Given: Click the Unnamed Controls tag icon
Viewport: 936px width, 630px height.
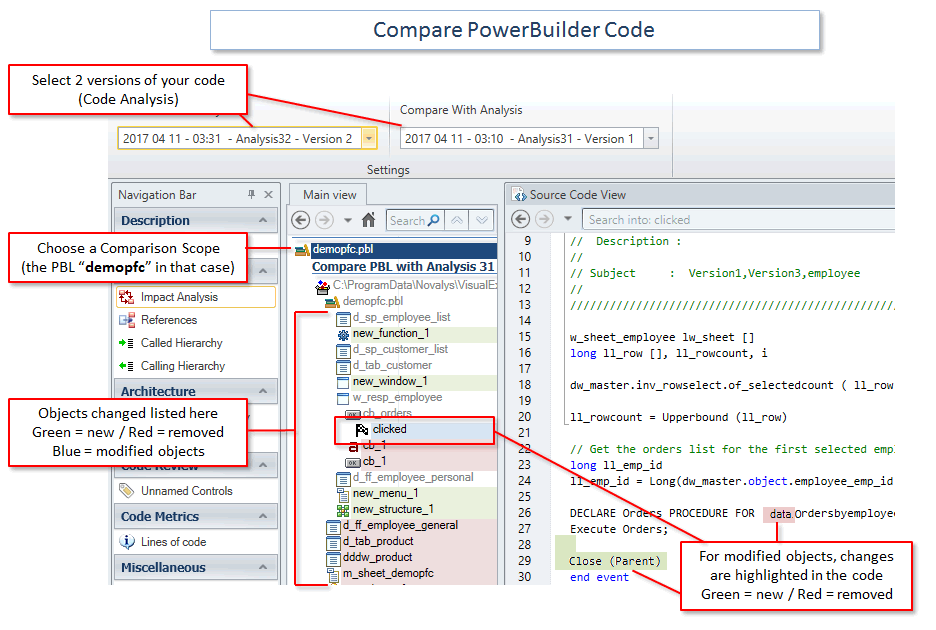Looking at the screenshot, I should pyautogui.click(x=126, y=491).
